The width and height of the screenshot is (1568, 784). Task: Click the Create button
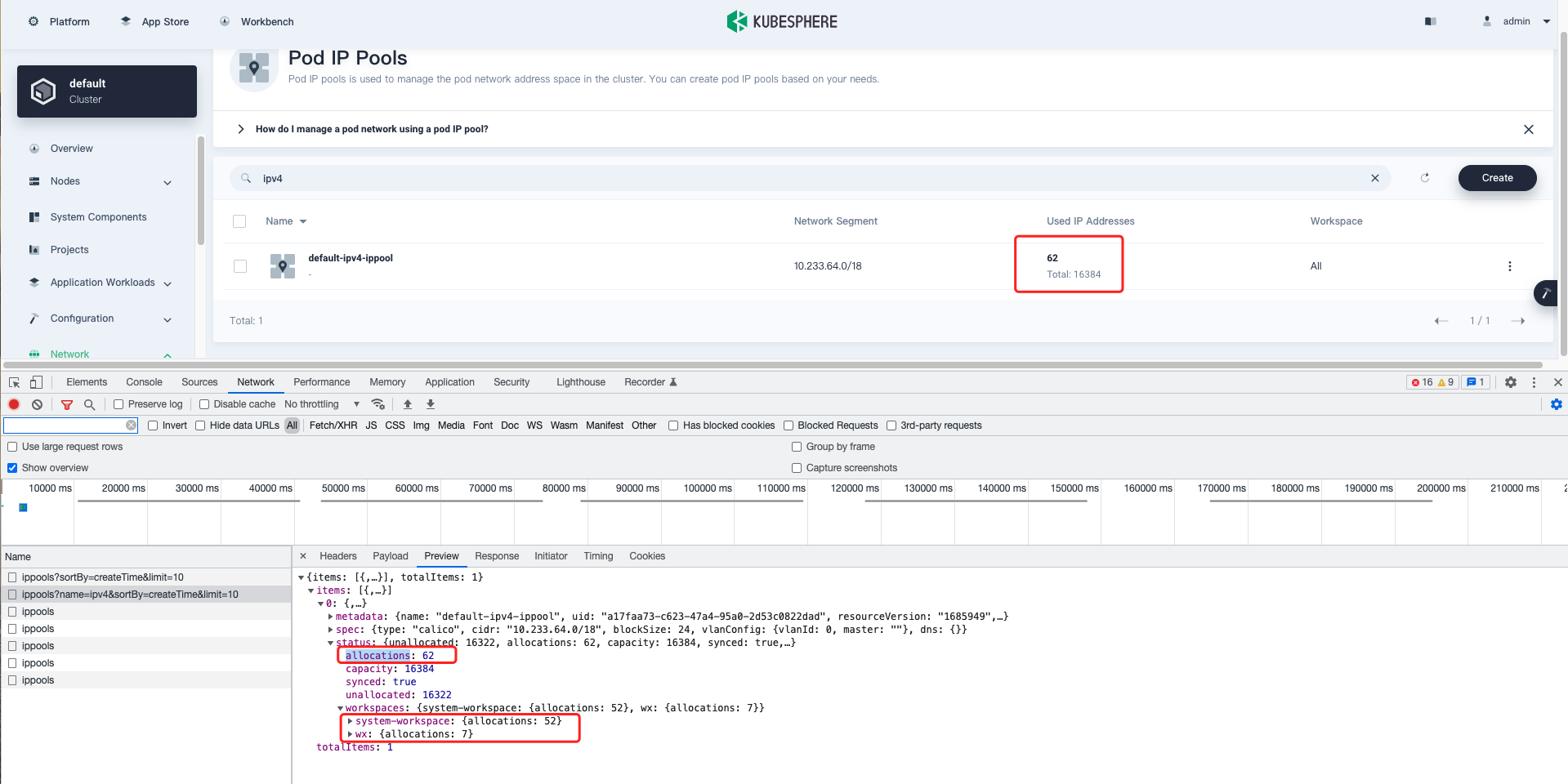pos(1496,177)
